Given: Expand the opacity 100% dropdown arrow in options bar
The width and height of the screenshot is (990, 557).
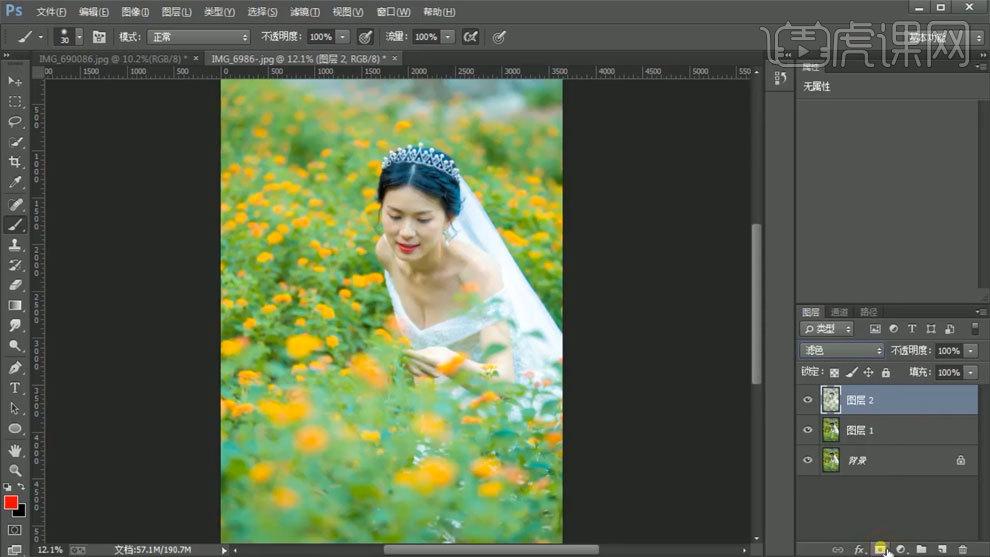Looking at the screenshot, I should pos(342,37).
